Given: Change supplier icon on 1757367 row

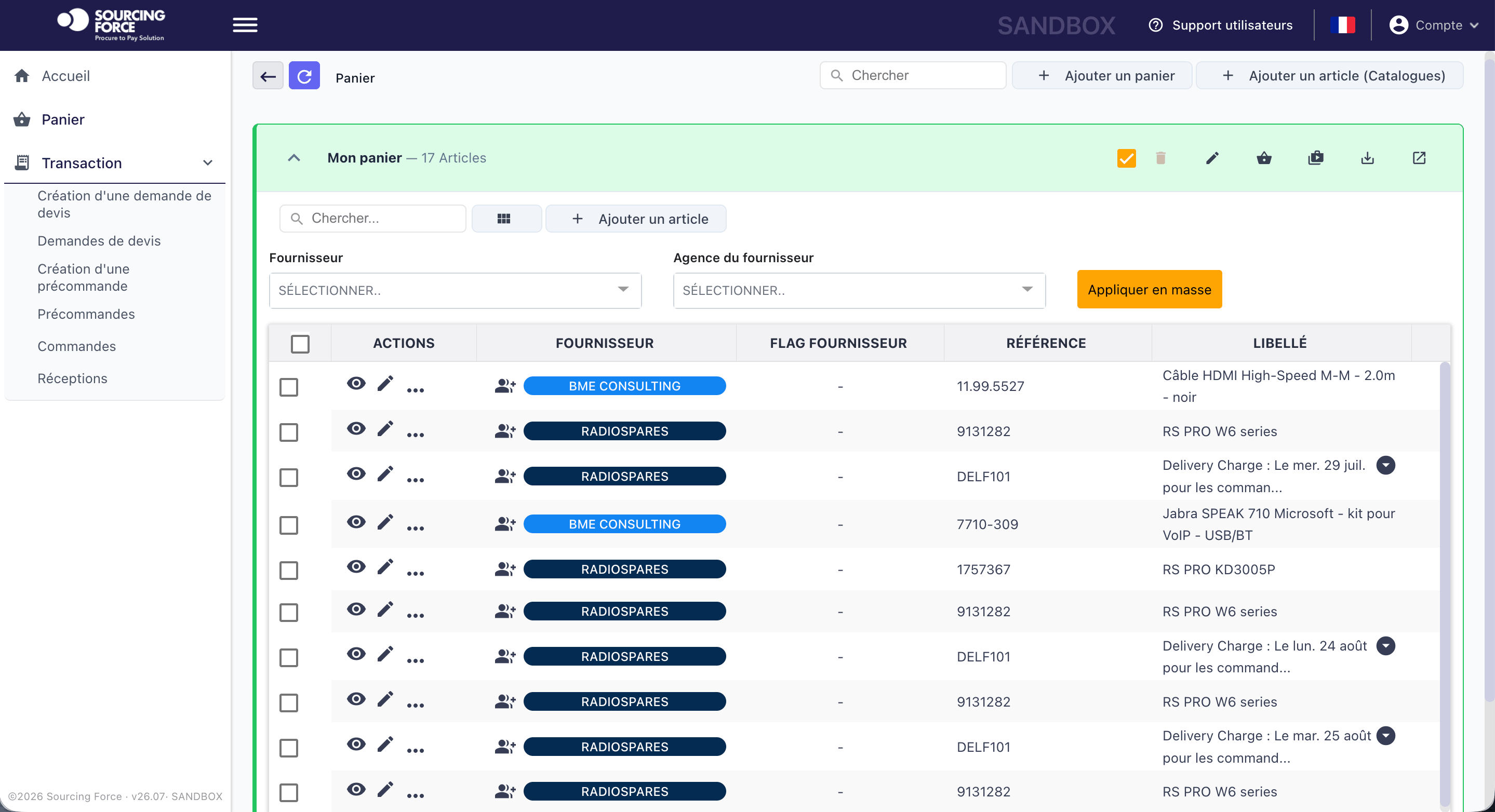Looking at the screenshot, I should coord(505,569).
